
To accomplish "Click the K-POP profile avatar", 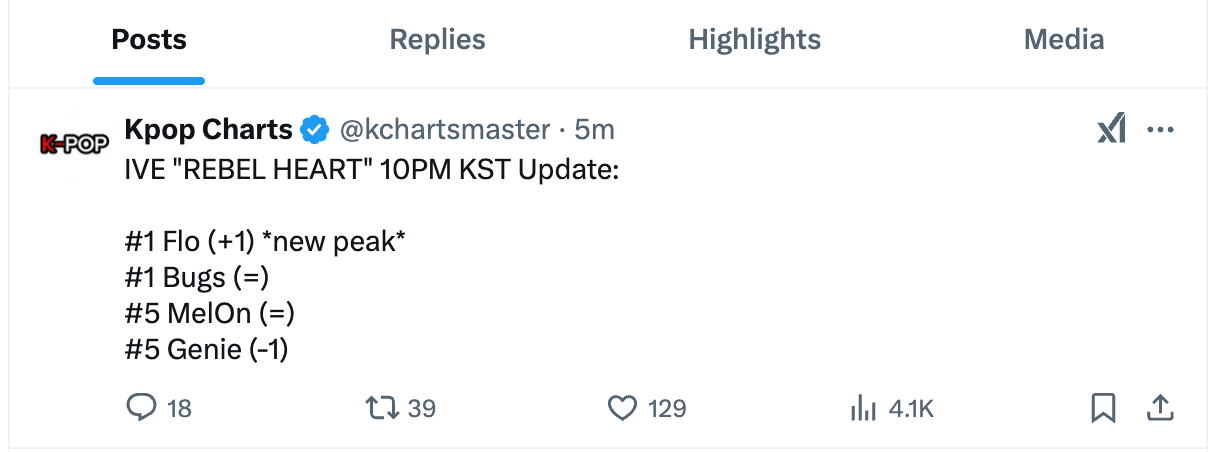I will pyautogui.click(x=73, y=144).
